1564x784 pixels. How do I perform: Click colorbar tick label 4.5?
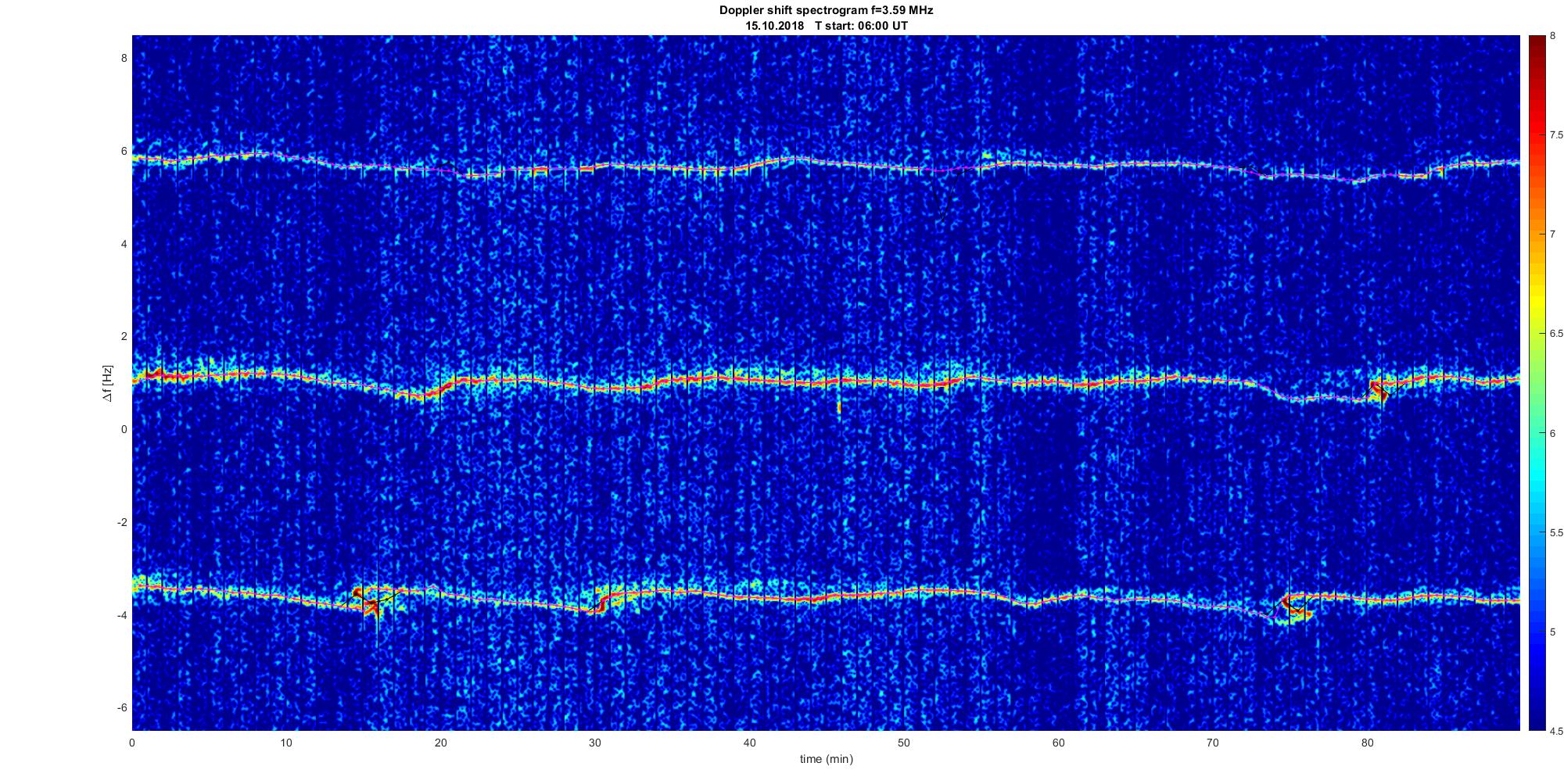click(x=1557, y=732)
